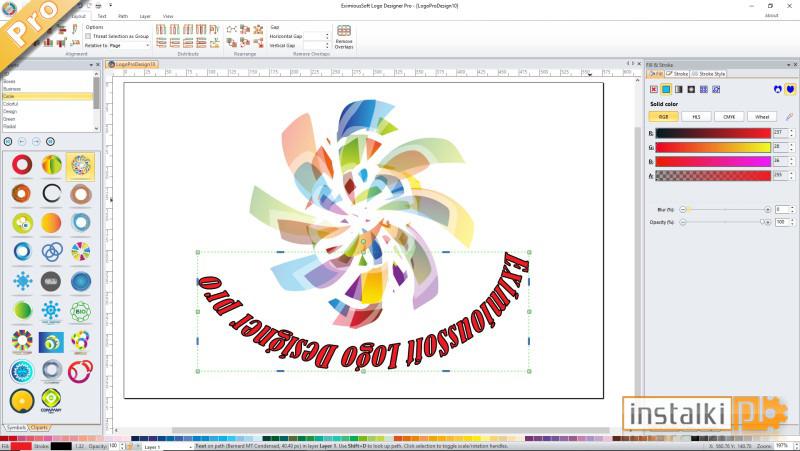Go to last clipart page icon
The height and width of the screenshot is (451, 800).
coord(51,141)
